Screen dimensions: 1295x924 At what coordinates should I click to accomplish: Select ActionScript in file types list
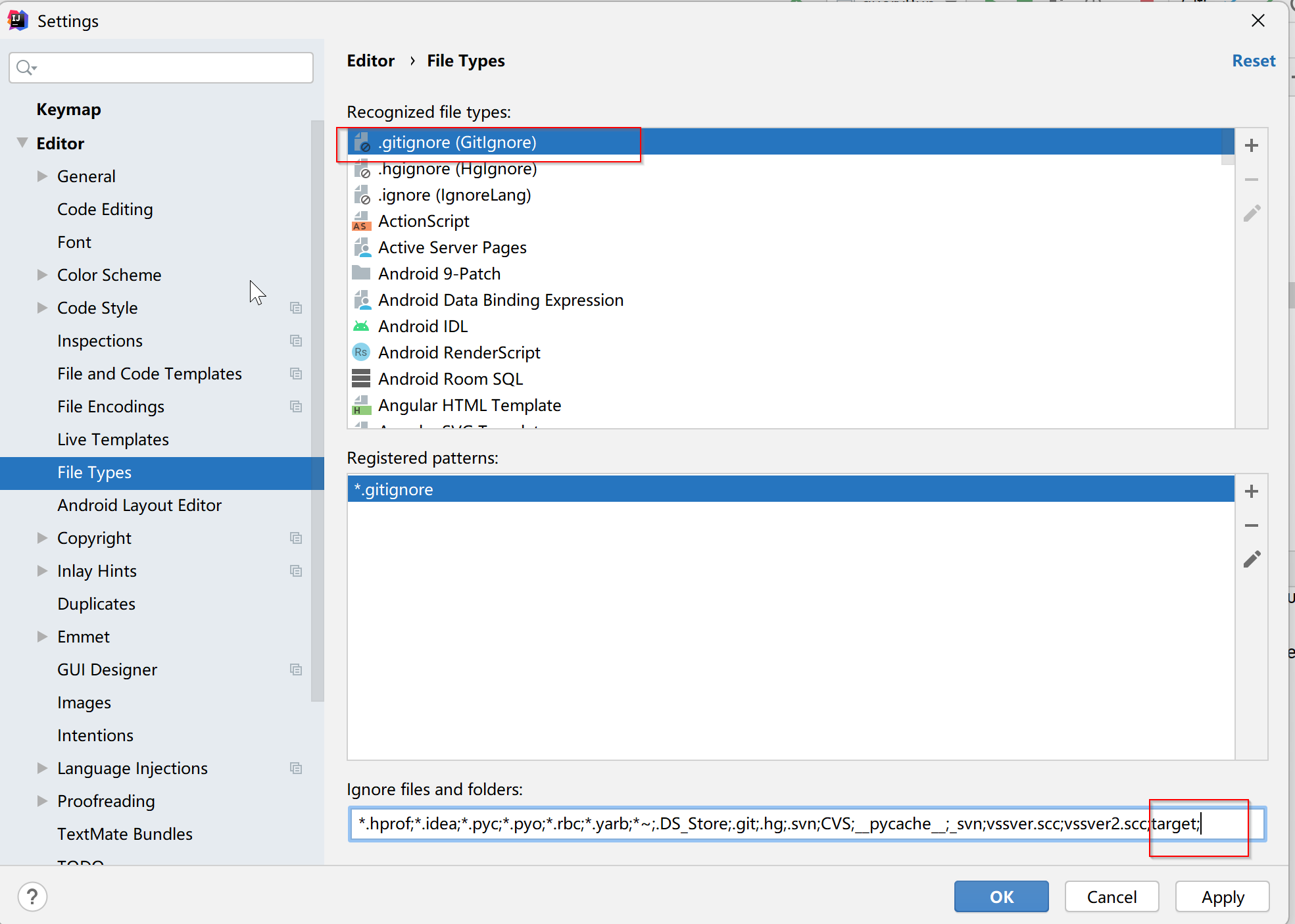[x=424, y=221]
